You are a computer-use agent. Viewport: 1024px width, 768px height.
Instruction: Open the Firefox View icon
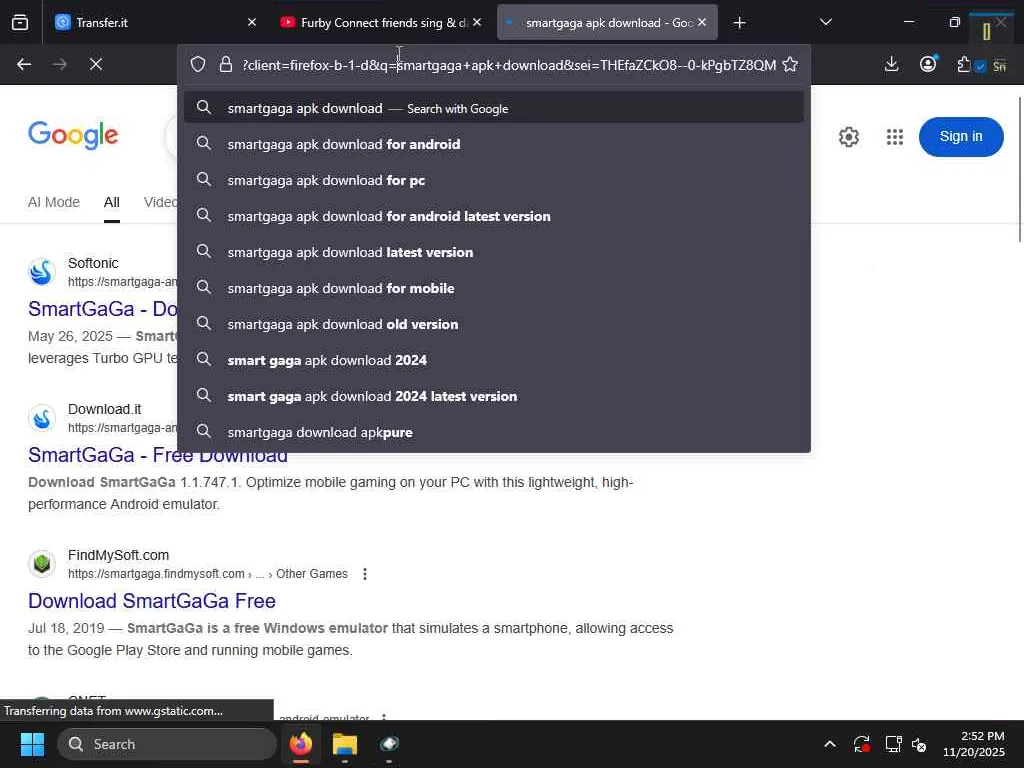[x=20, y=23]
